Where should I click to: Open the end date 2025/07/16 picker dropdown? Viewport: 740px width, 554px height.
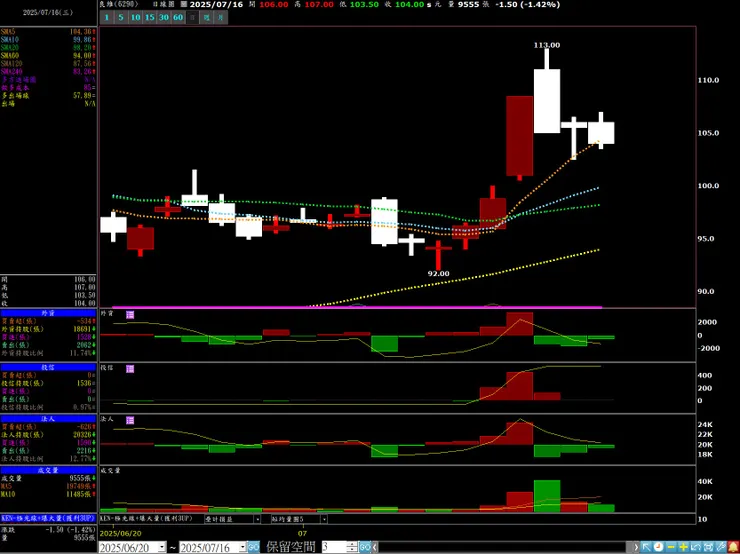click(x=242, y=547)
